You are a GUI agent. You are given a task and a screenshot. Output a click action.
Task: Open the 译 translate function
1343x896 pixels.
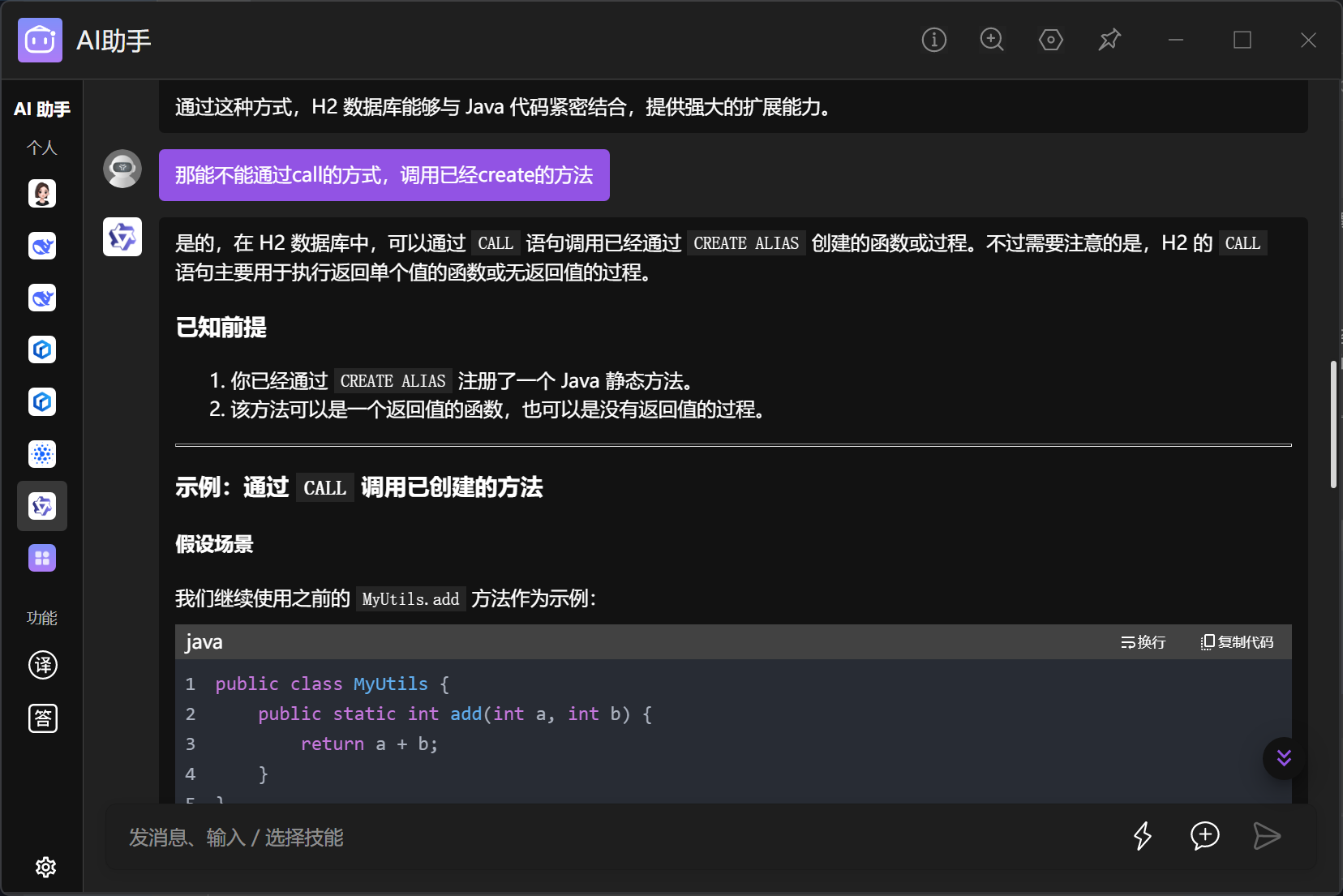click(43, 665)
